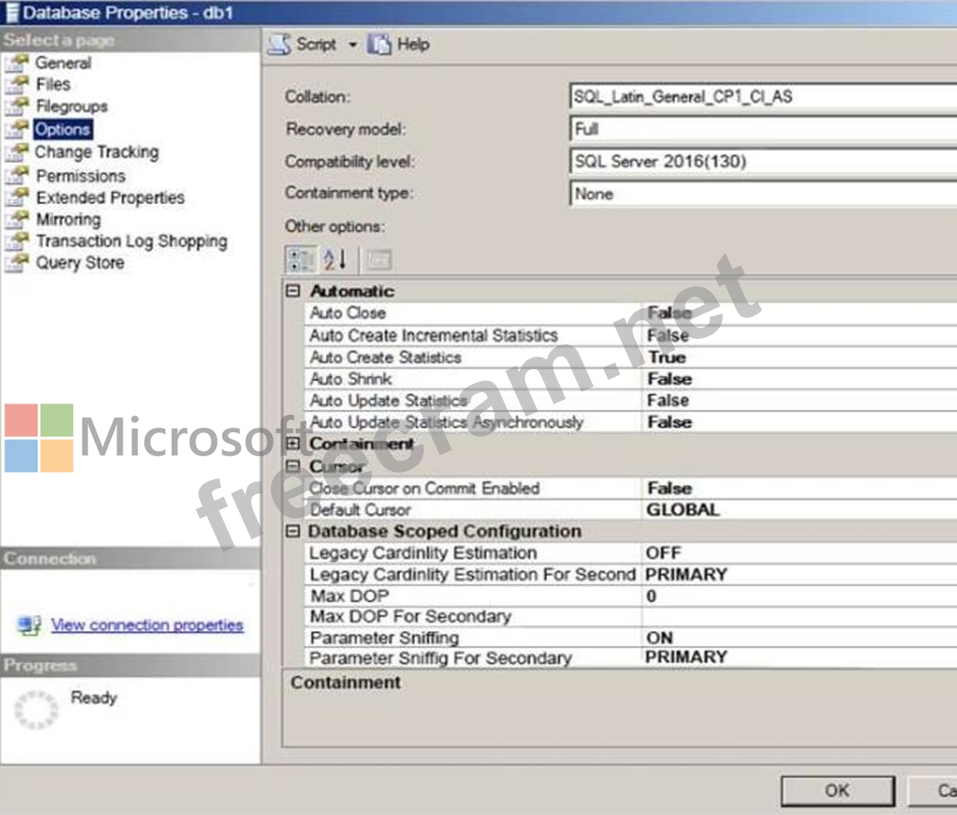Click the database icon in title bar
Viewport: 957px width, 815px height.
(x=12, y=12)
